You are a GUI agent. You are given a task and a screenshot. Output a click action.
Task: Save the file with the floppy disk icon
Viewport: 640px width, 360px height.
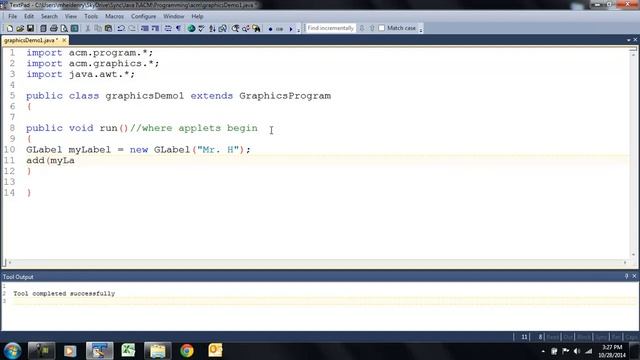[31, 29]
